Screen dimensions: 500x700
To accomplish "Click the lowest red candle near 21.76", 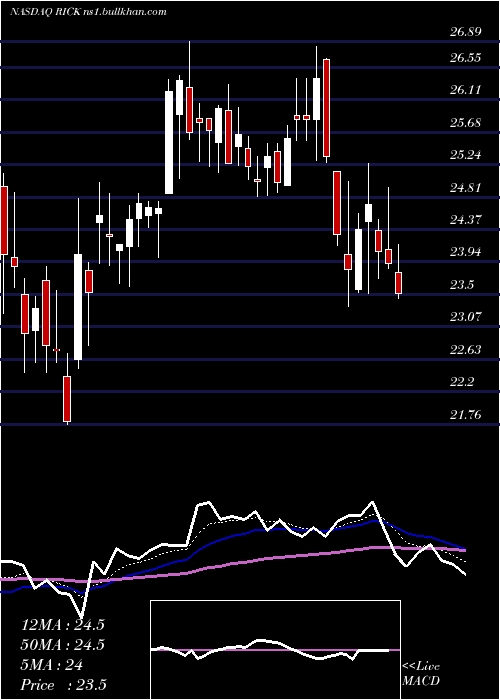I will tap(67, 399).
